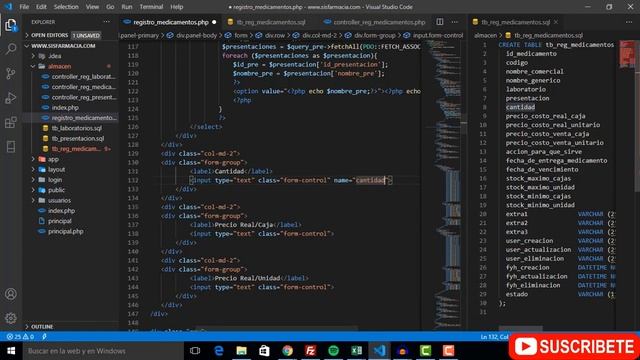Open the View menu
640x360 pixels.
[92, 7]
